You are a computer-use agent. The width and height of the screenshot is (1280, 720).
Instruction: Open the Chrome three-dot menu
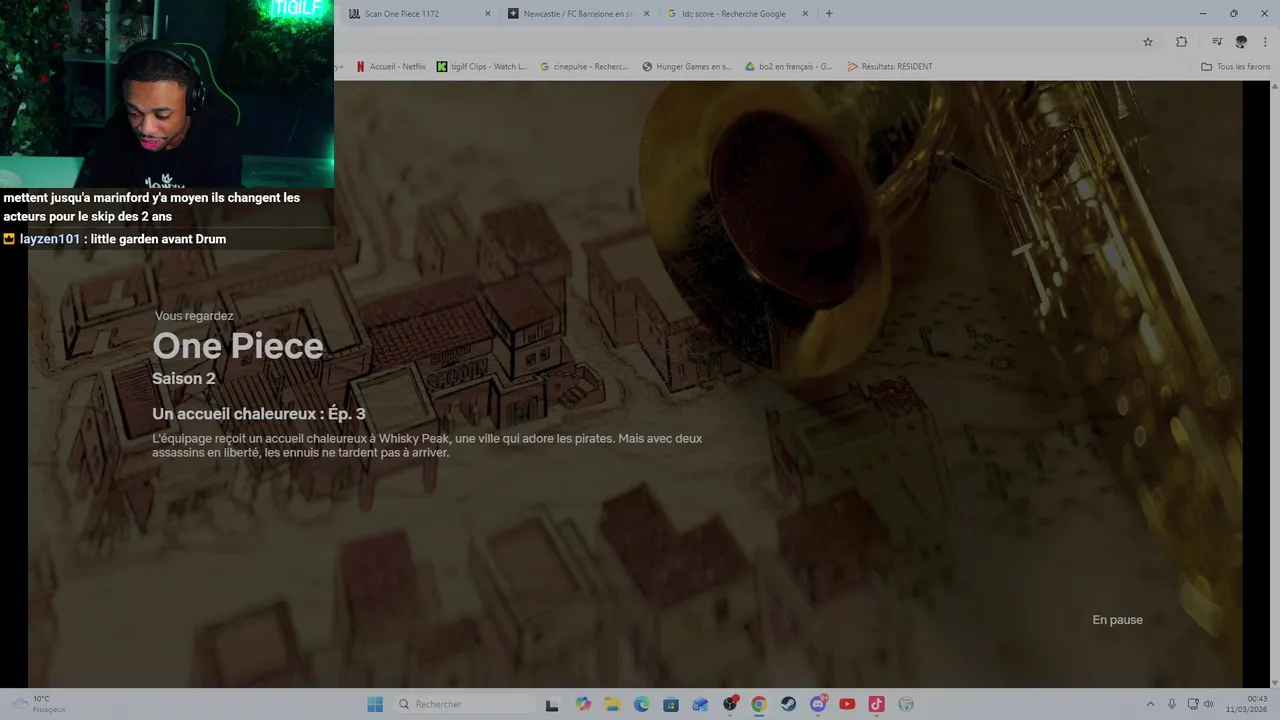(x=1265, y=42)
